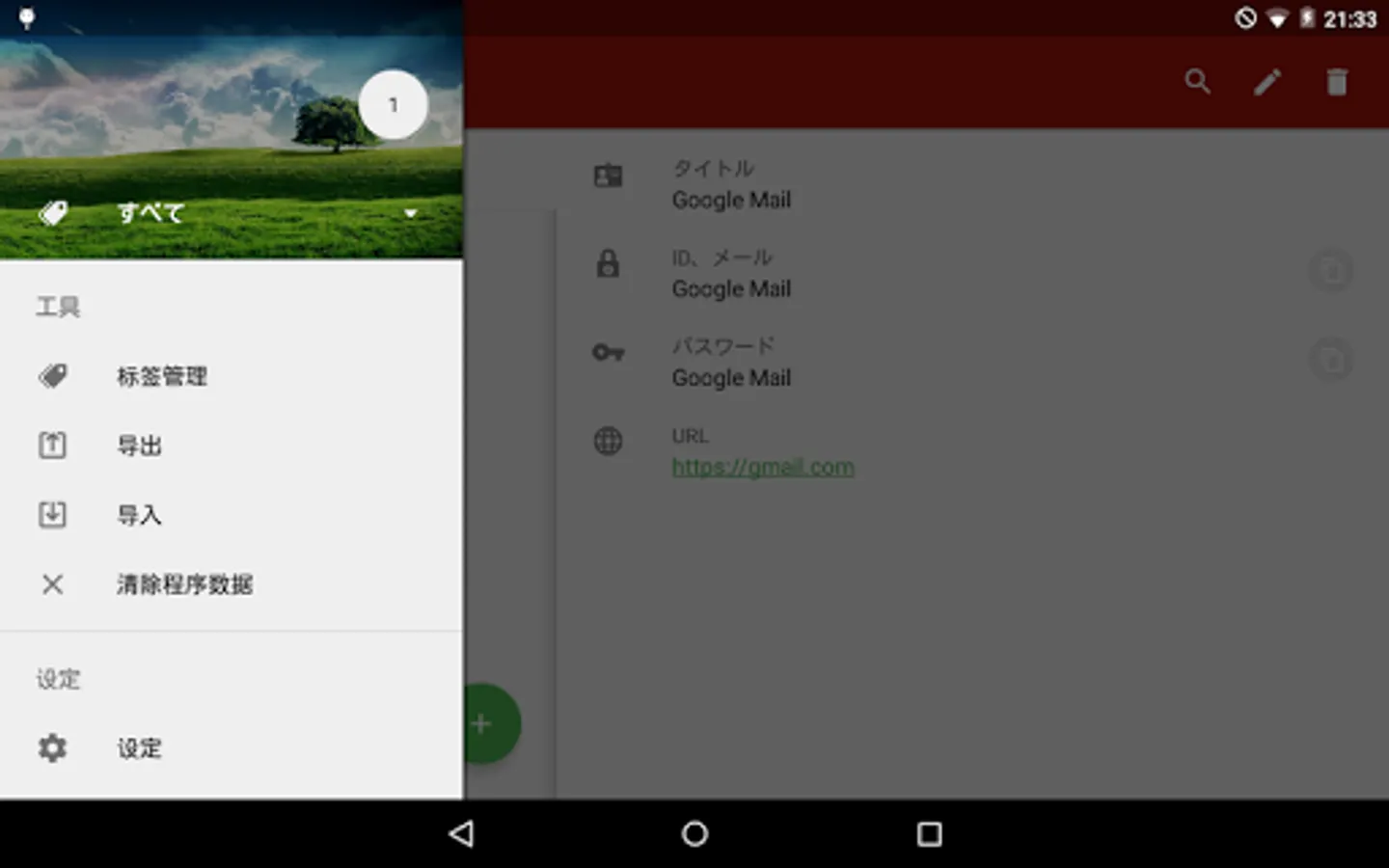
Task: Click the 21:33 clock in status bar
Action: click(x=1349, y=19)
